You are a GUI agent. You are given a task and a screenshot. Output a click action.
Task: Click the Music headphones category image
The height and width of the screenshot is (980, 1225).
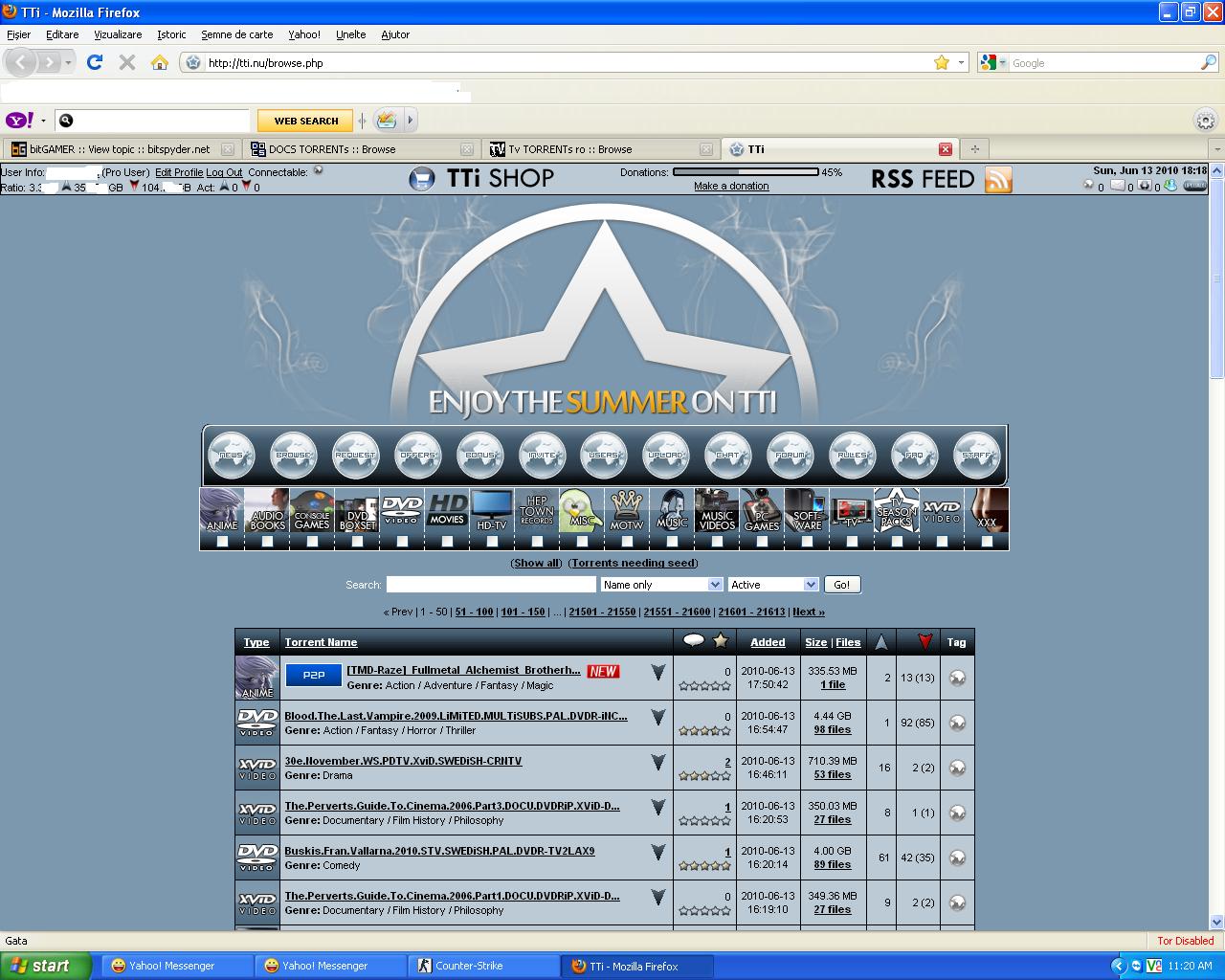click(x=672, y=510)
